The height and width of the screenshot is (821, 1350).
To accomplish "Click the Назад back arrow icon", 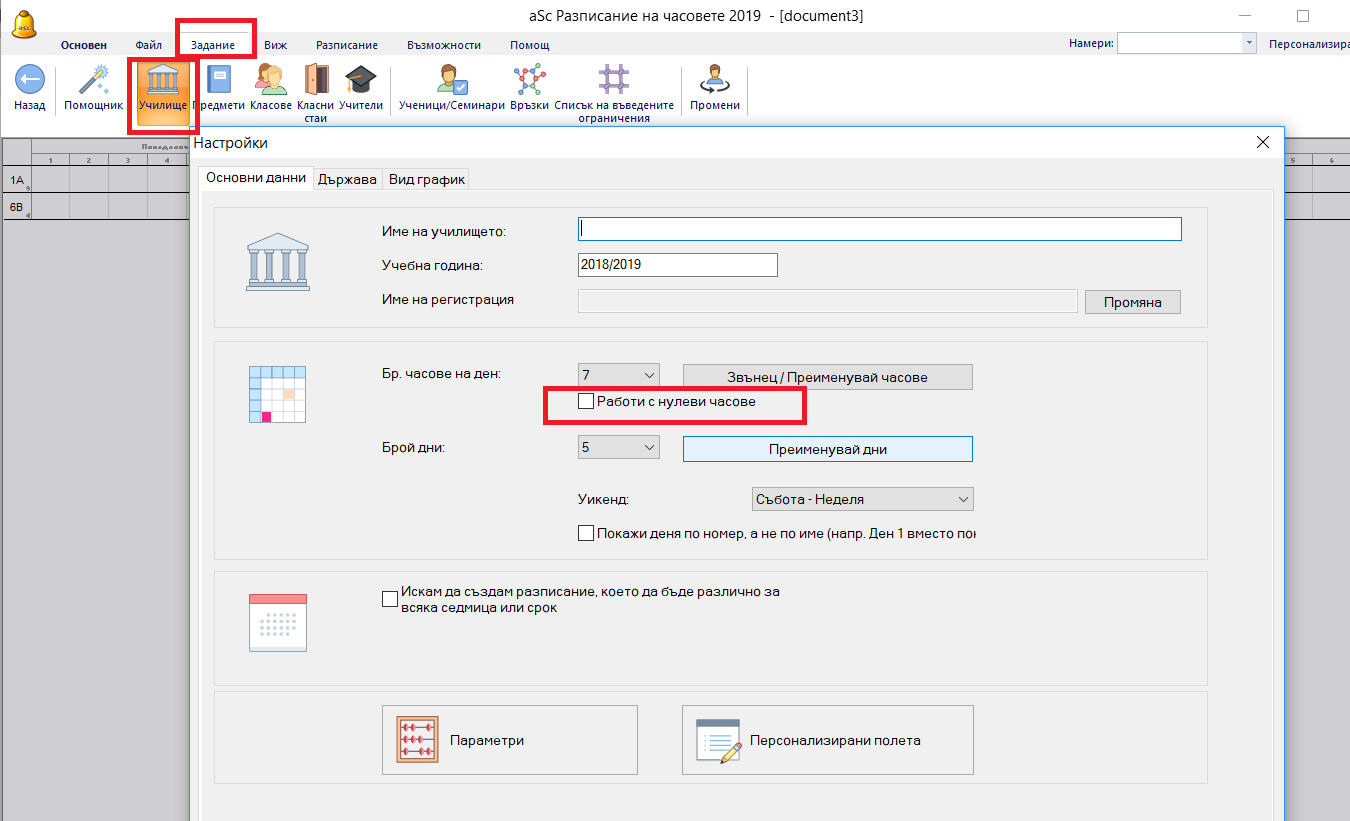I will pyautogui.click(x=30, y=81).
